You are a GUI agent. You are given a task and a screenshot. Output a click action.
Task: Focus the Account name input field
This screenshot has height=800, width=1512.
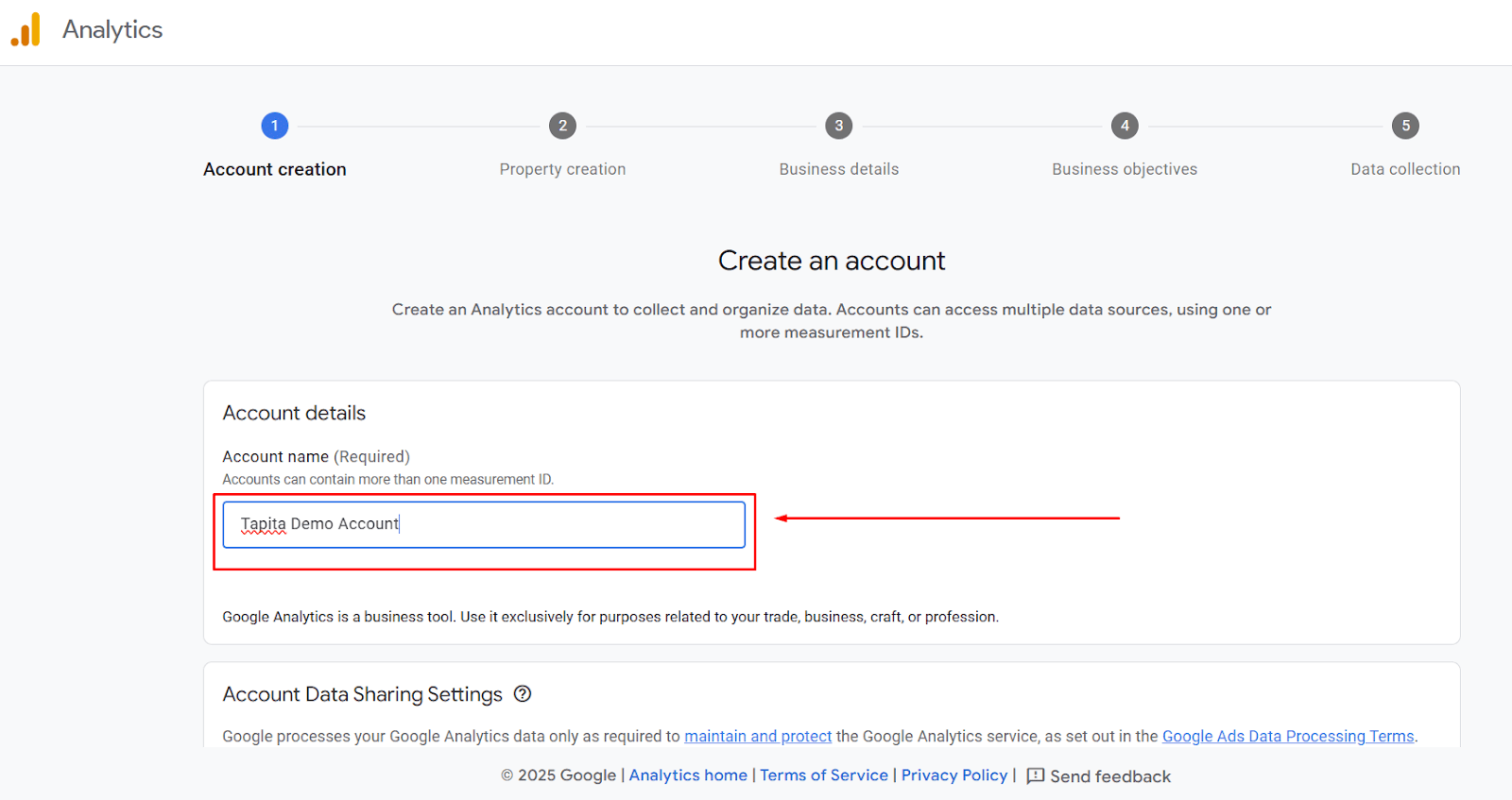click(484, 524)
